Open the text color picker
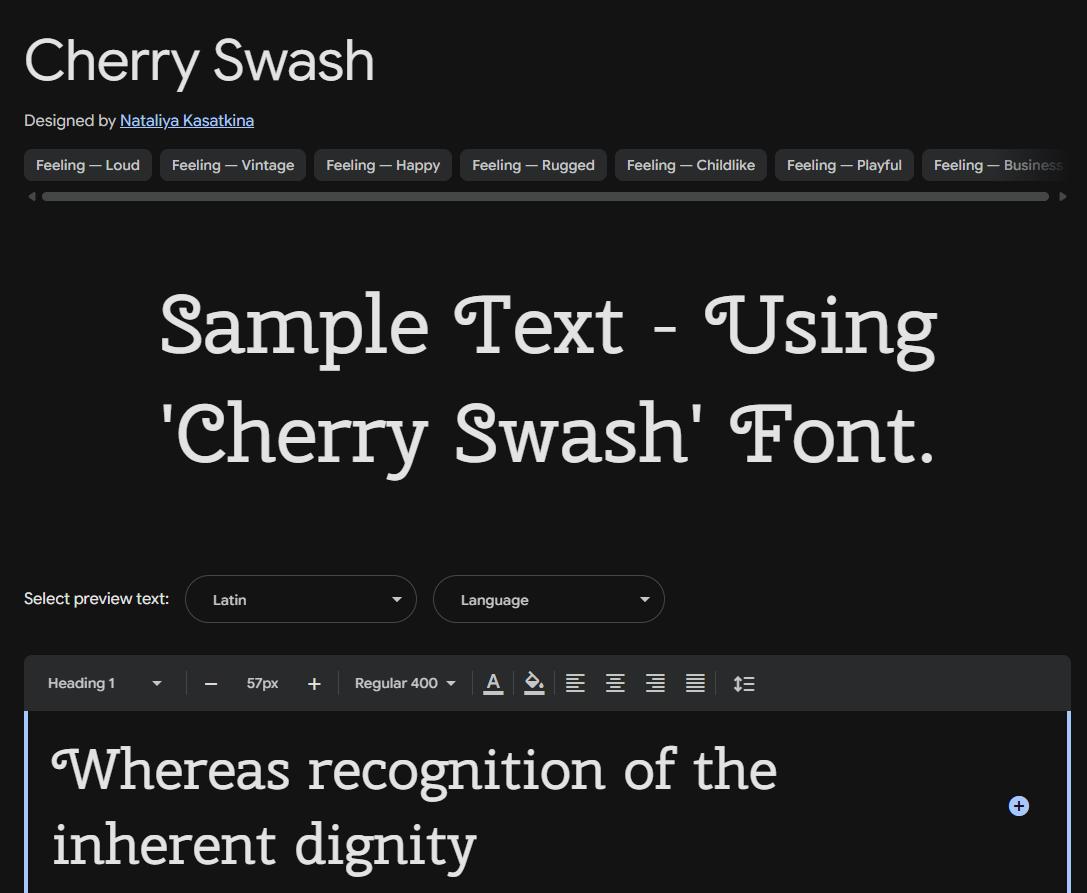 [x=493, y=684]
